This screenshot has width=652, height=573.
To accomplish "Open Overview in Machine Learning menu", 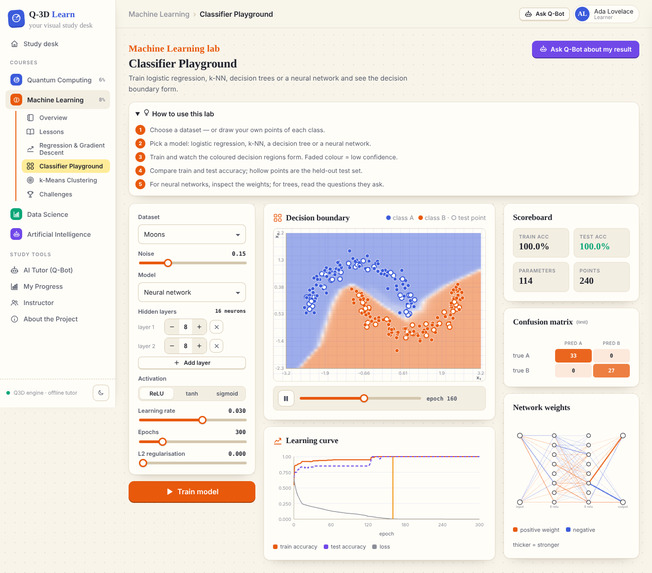I will pyautogui.click(x=66, y=118).
